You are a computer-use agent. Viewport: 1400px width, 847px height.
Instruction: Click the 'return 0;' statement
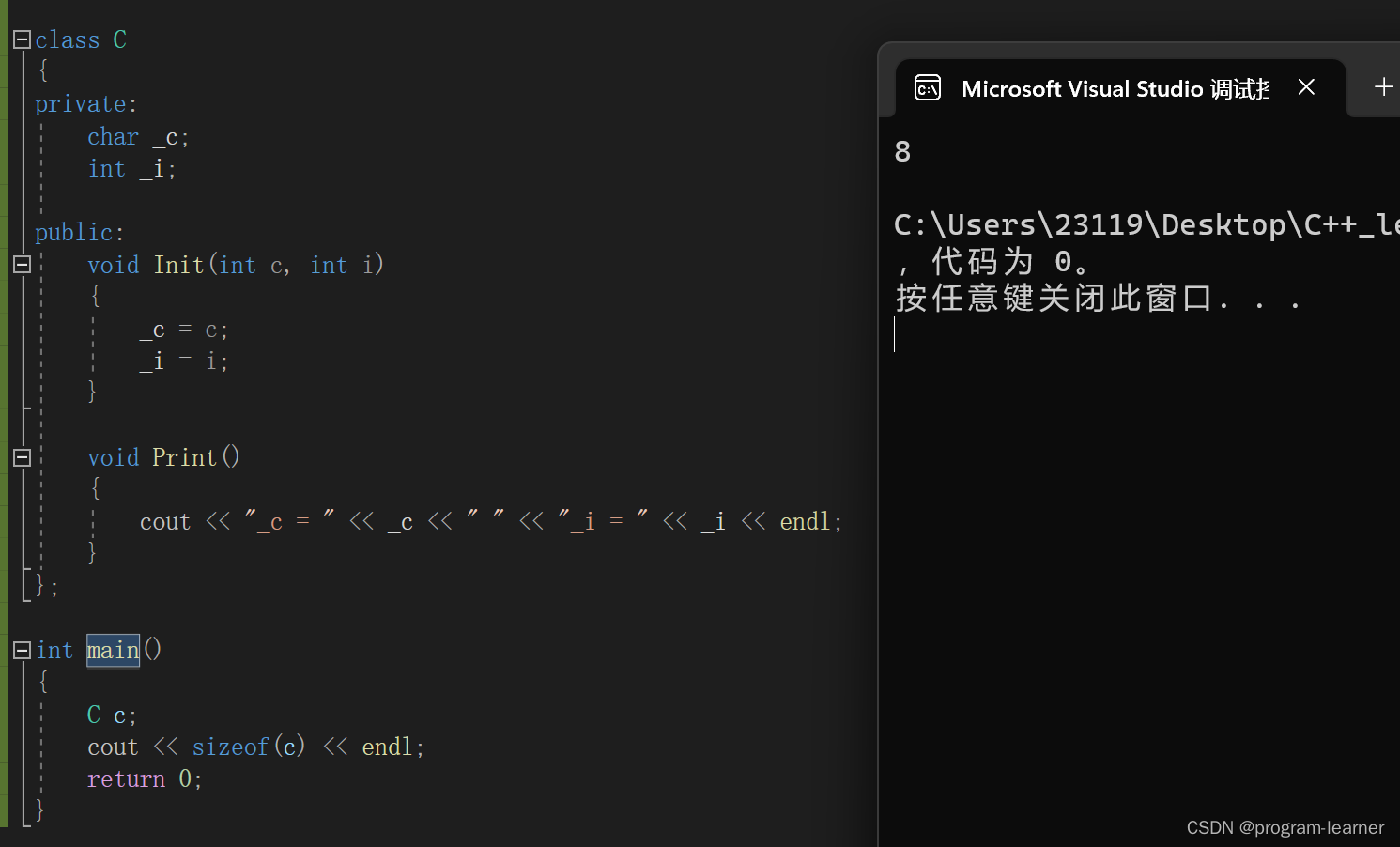(x=145, y=779)
